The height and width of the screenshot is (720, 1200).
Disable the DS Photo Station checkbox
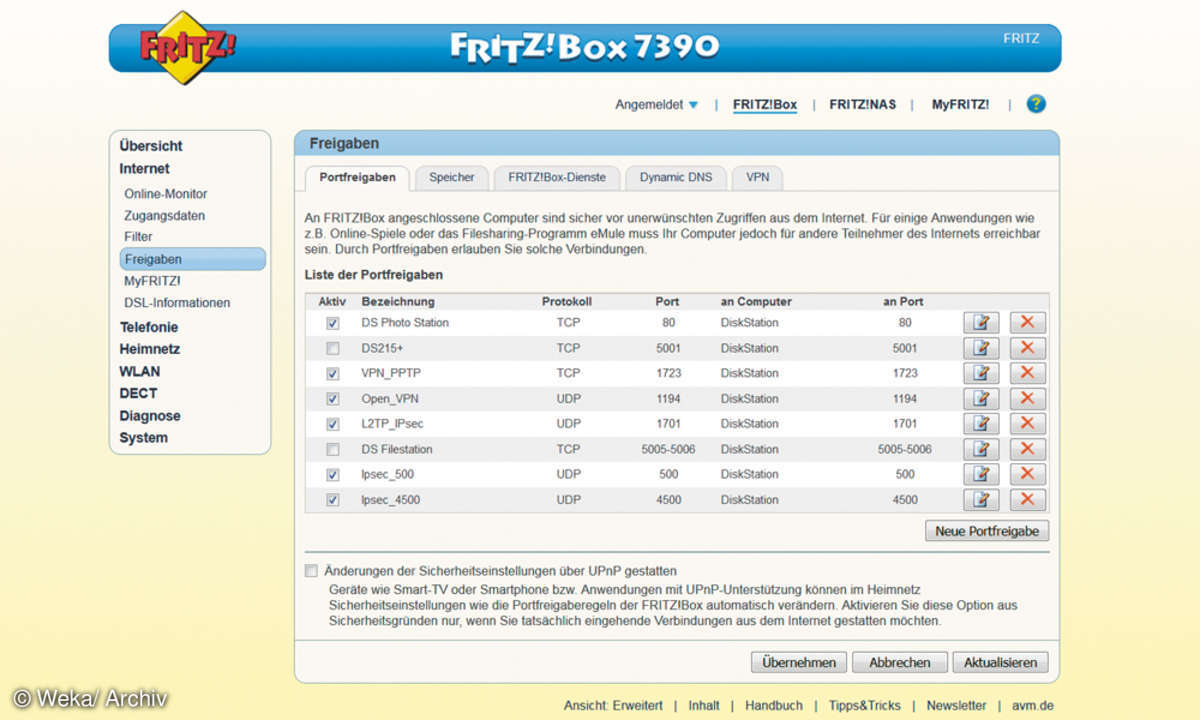[x=332, y=323]
